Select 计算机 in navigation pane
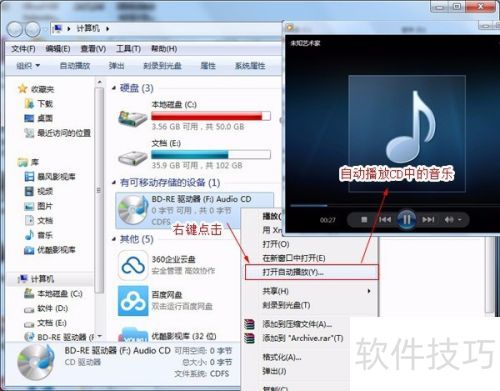500x391 pixels. pos(37,279)
